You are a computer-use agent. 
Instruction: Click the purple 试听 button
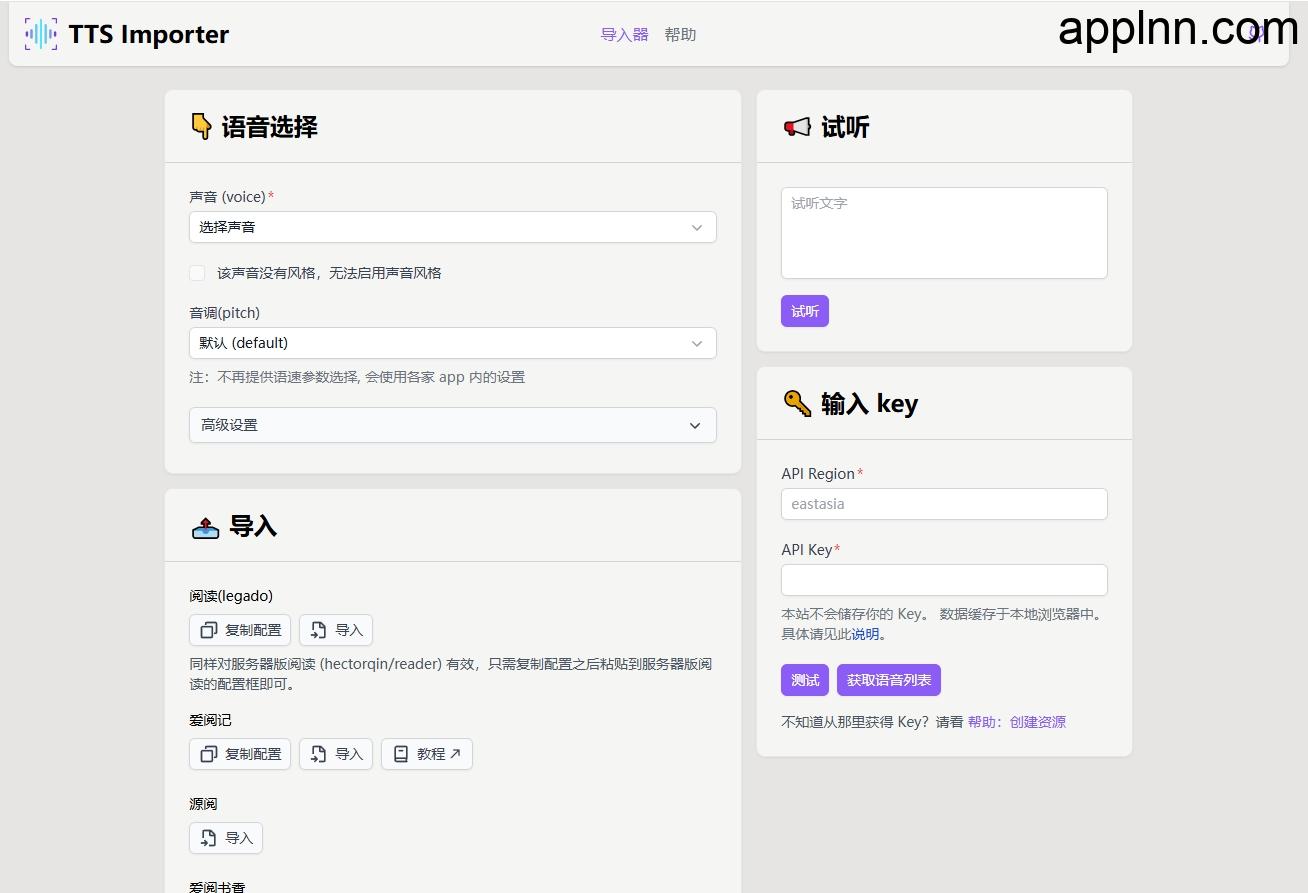tap(805, 311)
